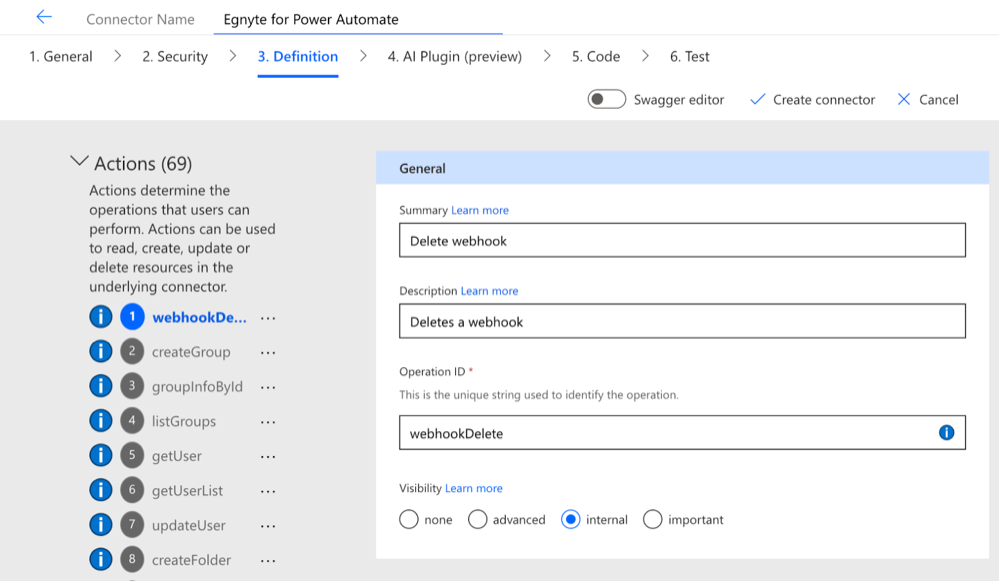
Task: Select groupInfoById action
Action: (x=197, y=387)
